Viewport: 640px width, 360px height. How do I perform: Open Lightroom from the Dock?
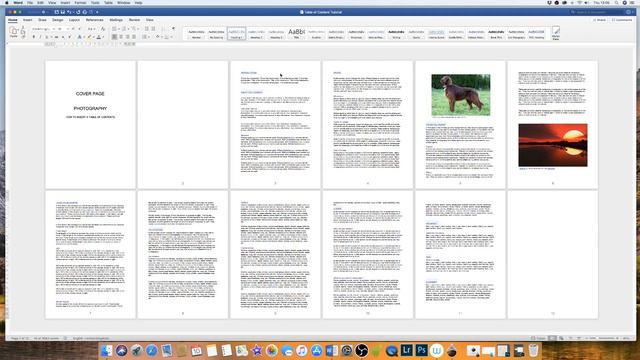tap(407, 350)
